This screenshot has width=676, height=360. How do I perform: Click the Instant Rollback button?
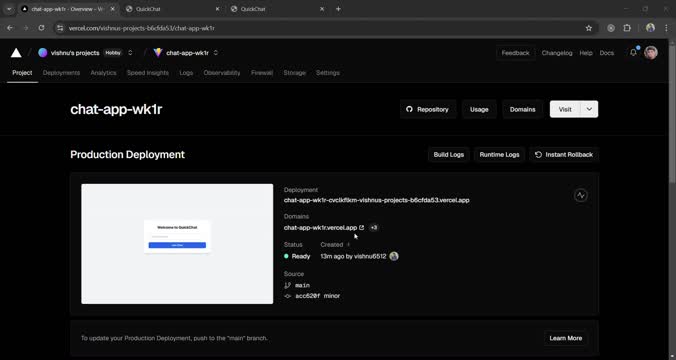coord(564,154)
